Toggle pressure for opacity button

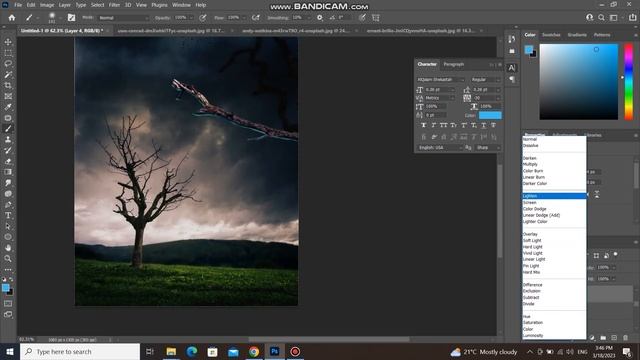(202, 18)
